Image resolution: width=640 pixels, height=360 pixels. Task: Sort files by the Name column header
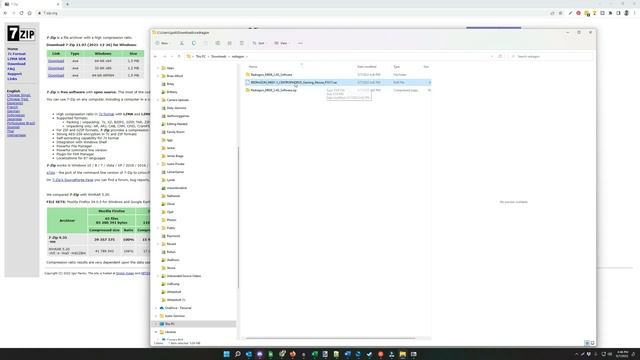click(x=253, y=67)
